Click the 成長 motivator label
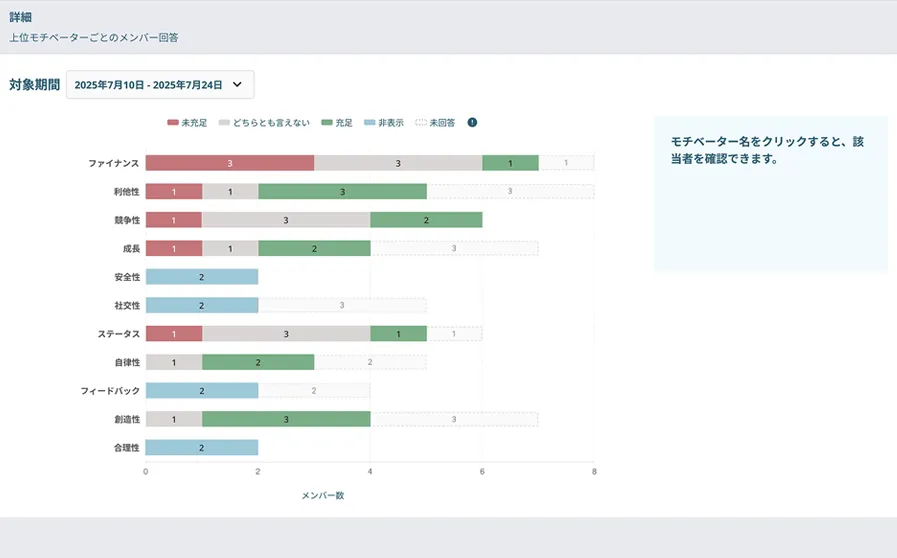This screenshot has width=897, height=558. [x=130, y=248]
